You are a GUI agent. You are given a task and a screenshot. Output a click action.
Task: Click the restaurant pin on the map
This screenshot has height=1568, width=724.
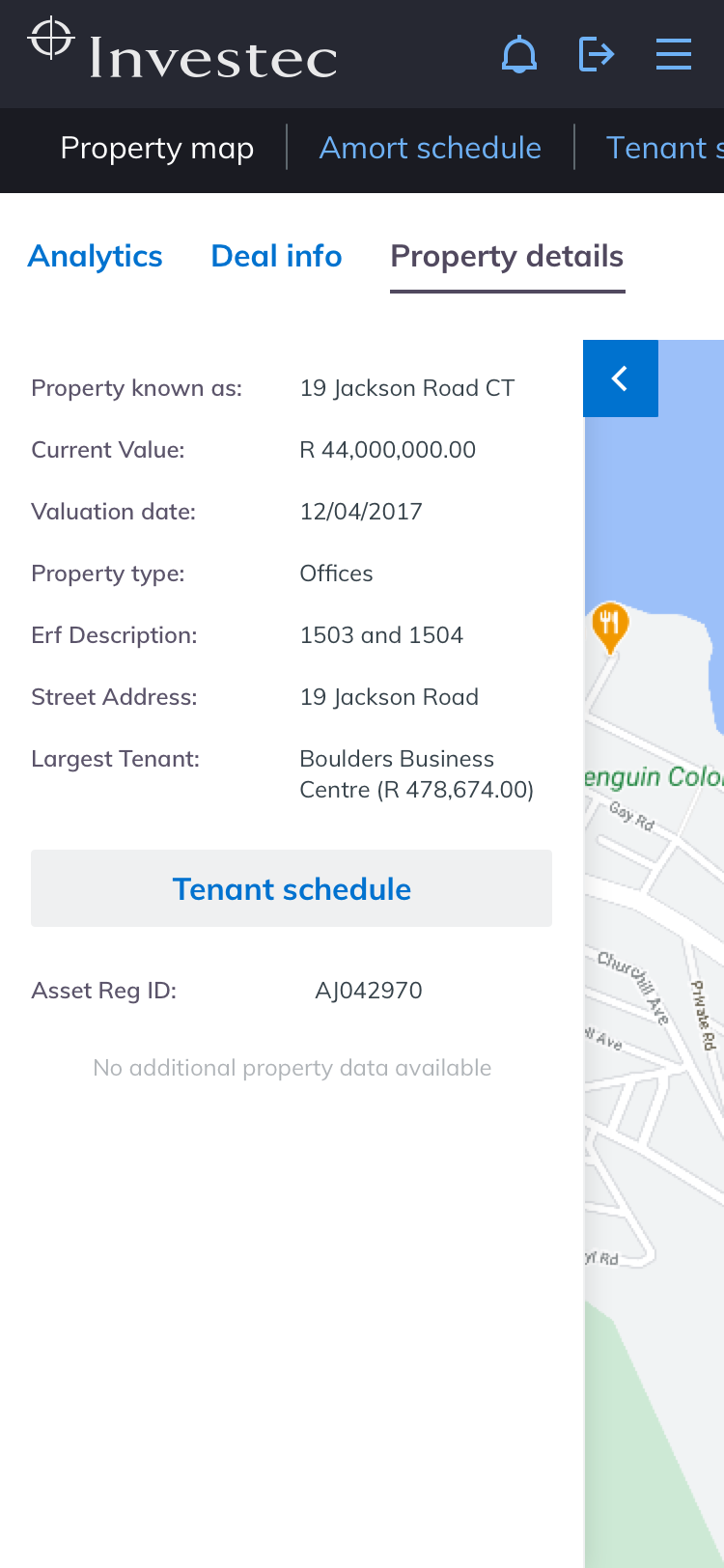[610, 625]
